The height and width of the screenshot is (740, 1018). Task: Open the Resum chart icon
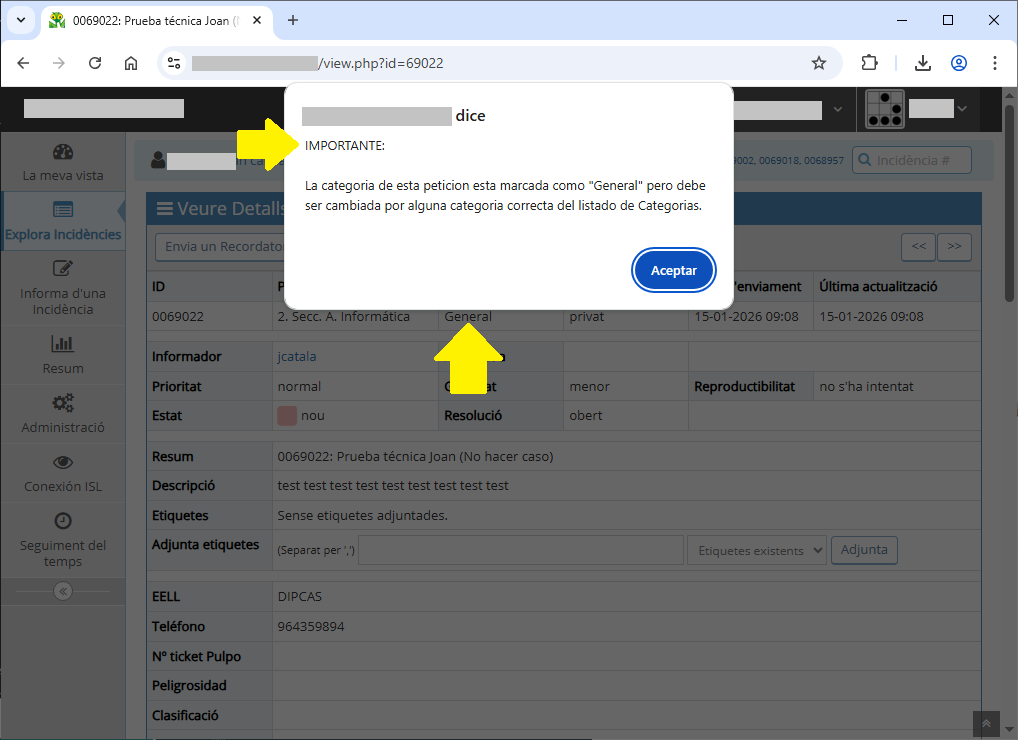[x=63, y=345]
